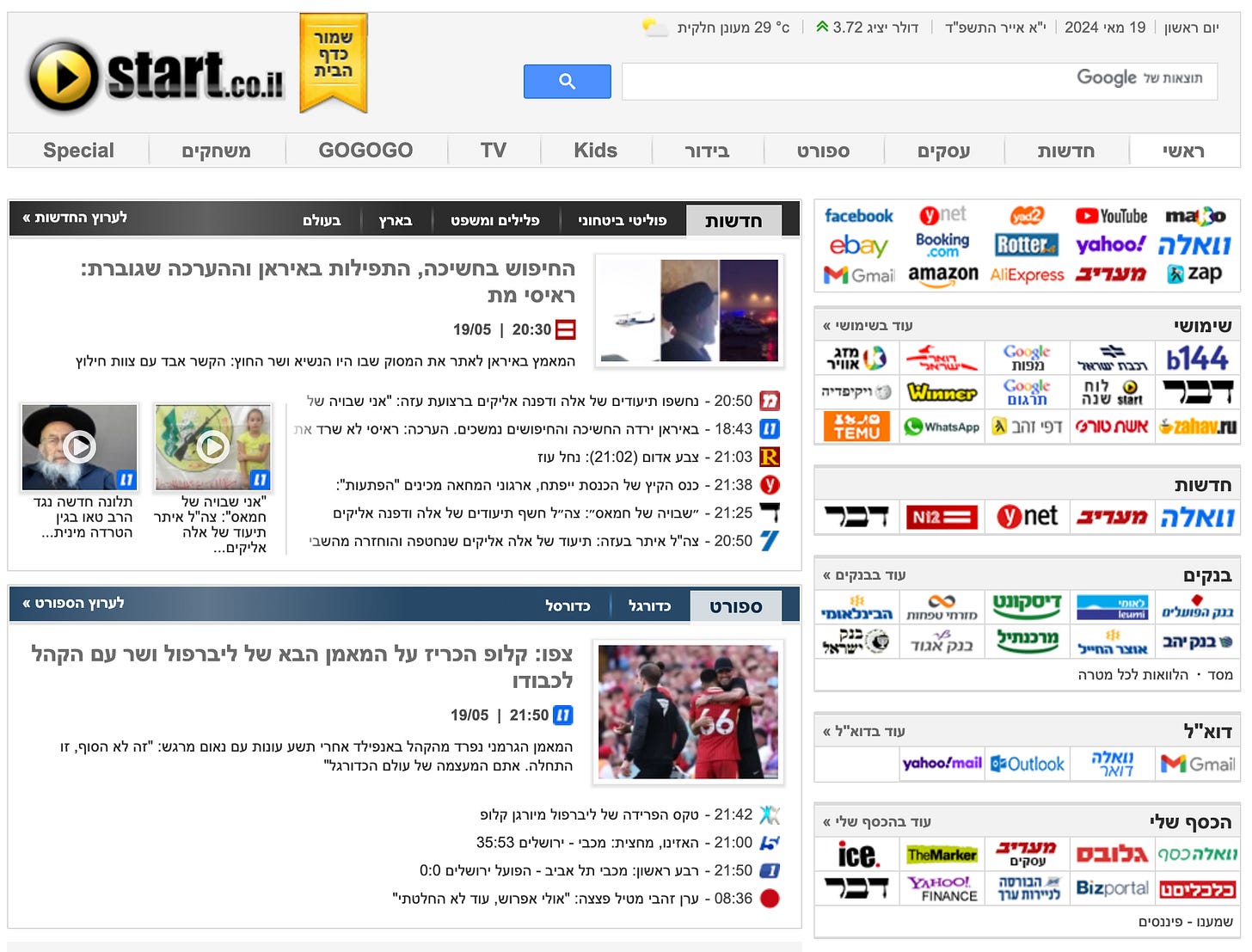Screen dimensions: 1252x952
Task: Select the Kids navigation tab
Action: [x=596, y=150]
